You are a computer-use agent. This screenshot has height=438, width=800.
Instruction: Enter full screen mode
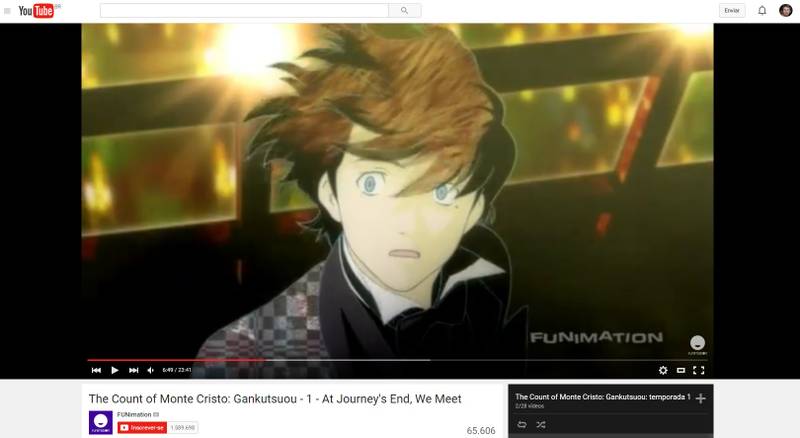pos(698,370)
